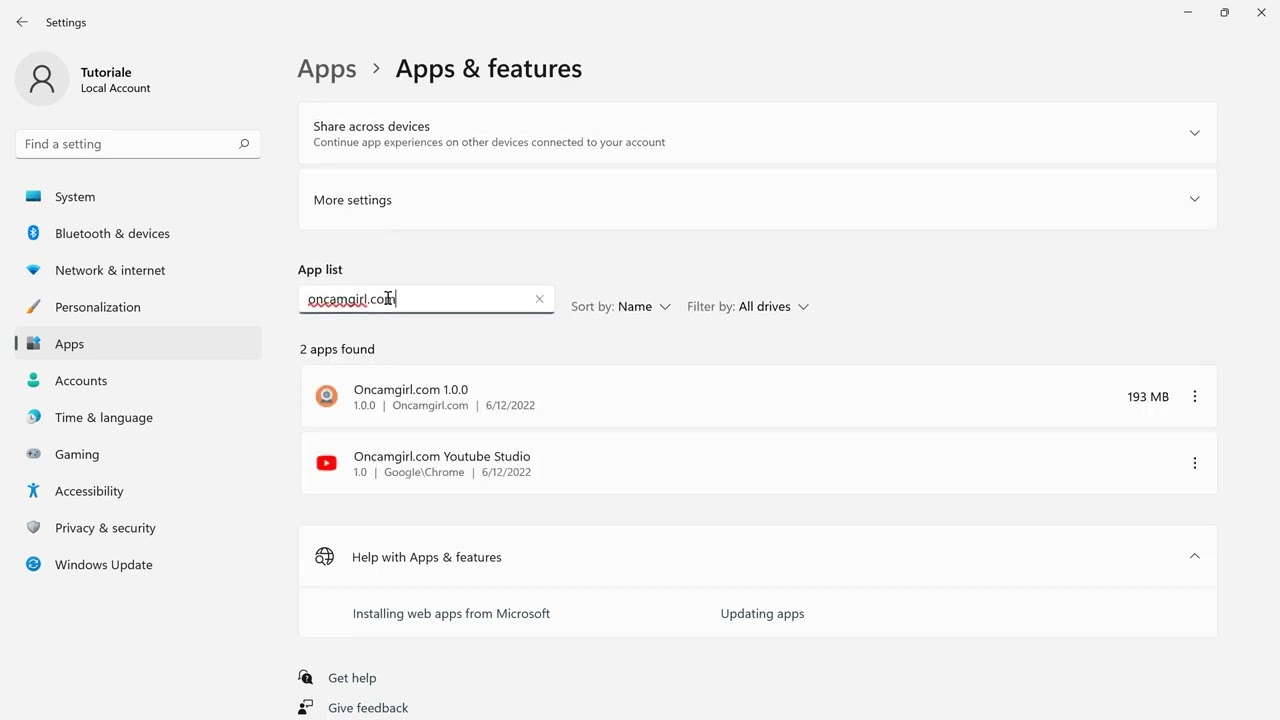The image size is (1280, 720).
Task: Click the search magnifier in Find a setting
Action: pyautogui.click(x=244, y=144)
